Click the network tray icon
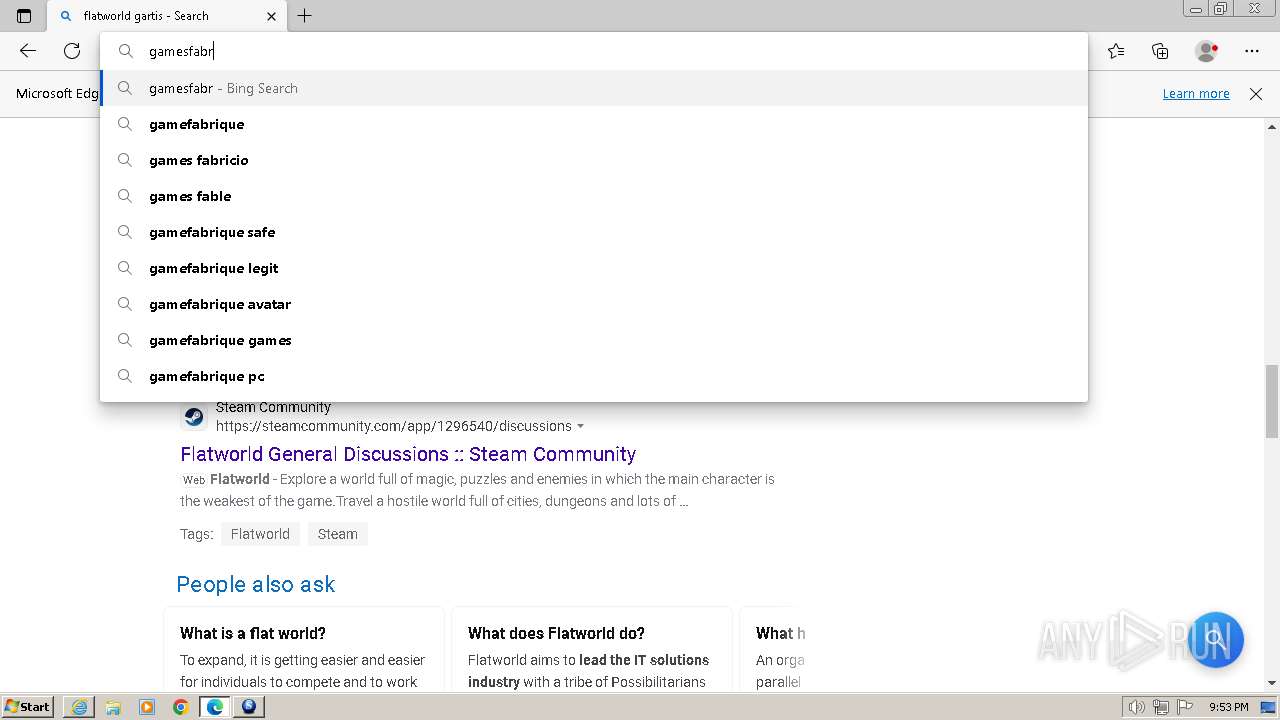 [1160, 707]
